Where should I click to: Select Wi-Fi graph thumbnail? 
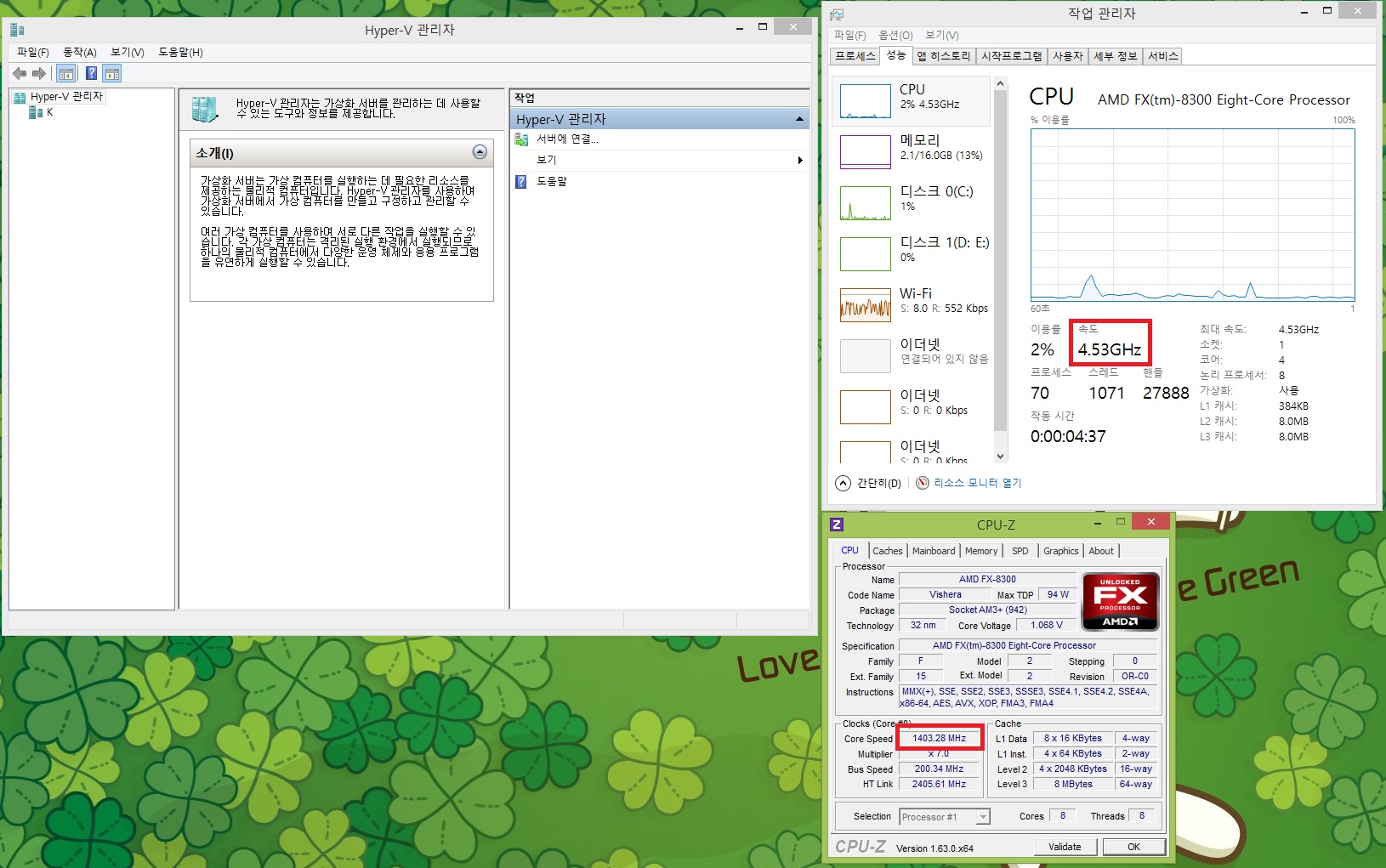tap(865, 305)
